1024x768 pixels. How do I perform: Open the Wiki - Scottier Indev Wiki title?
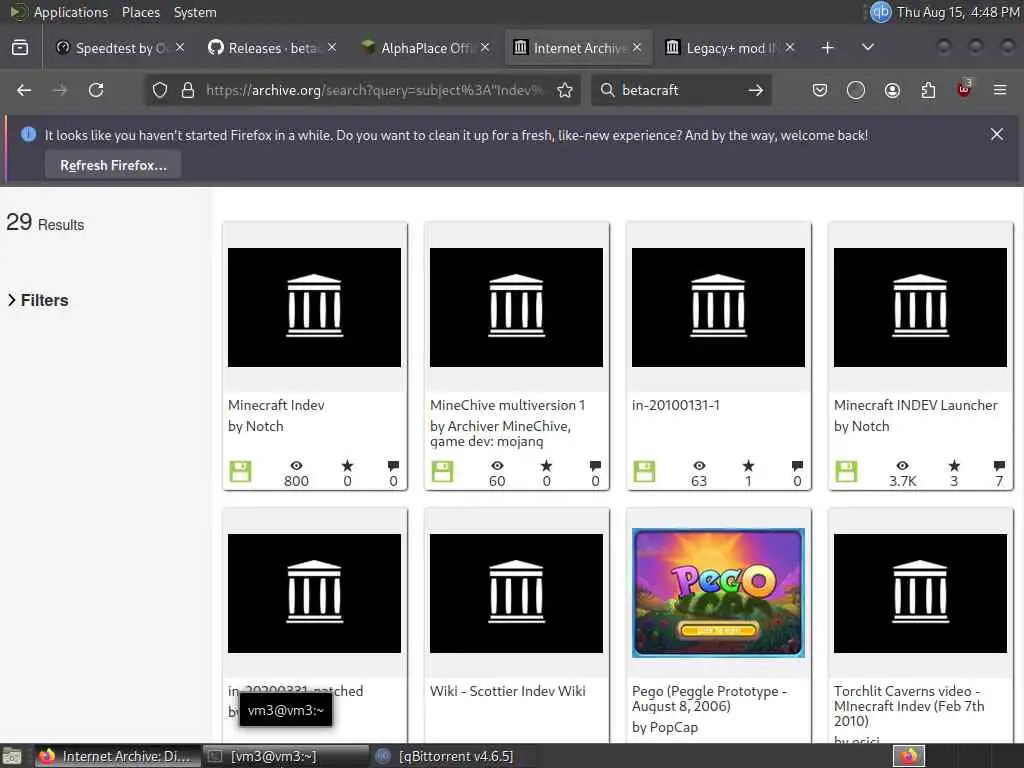point(507,691)
